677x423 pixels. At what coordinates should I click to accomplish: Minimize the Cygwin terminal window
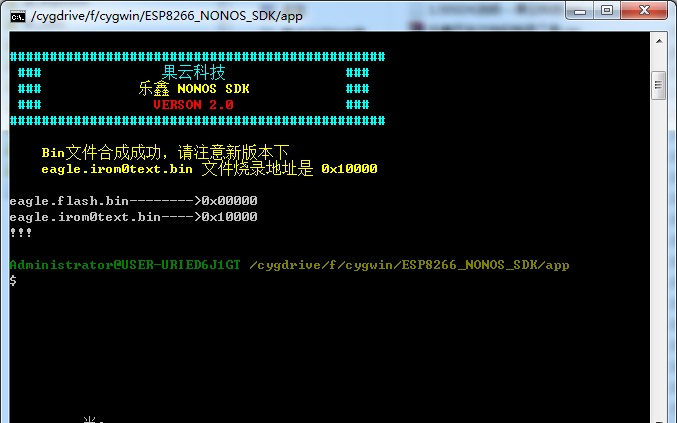coord(580,10)
